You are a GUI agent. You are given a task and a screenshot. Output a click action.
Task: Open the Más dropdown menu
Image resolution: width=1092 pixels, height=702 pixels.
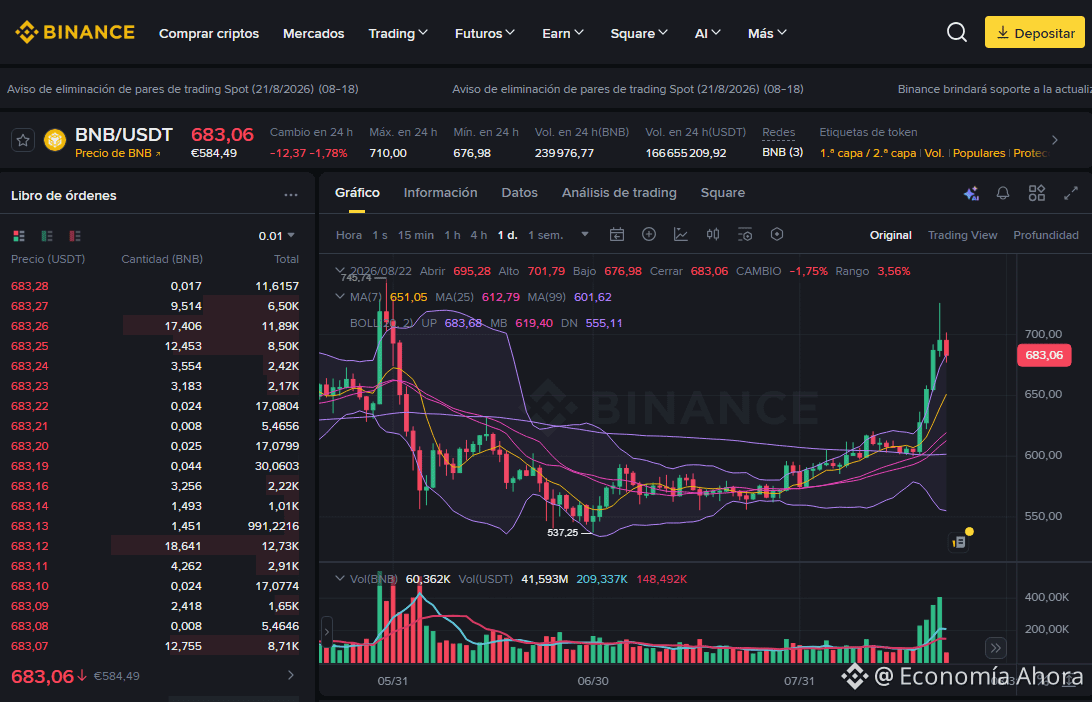tap(767, 33)
